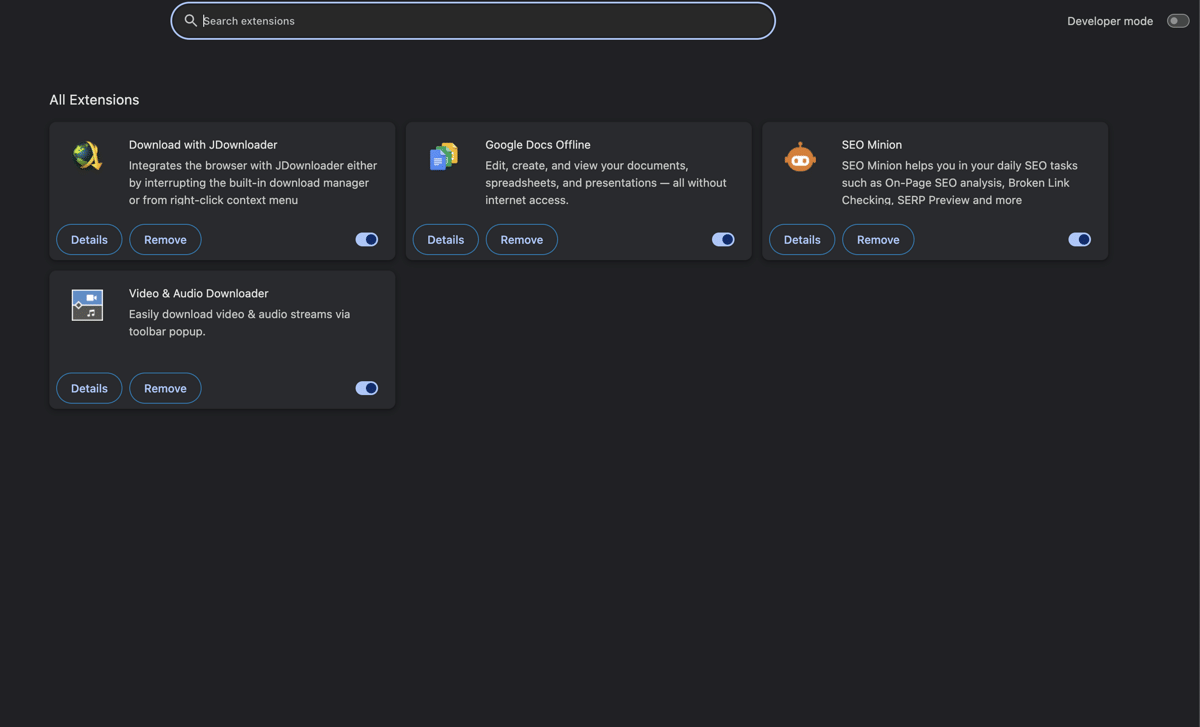This screenshot has height=727, width=1200.
Task: Disable Video & Audio Downloader extension
Action: coord(367,388)
